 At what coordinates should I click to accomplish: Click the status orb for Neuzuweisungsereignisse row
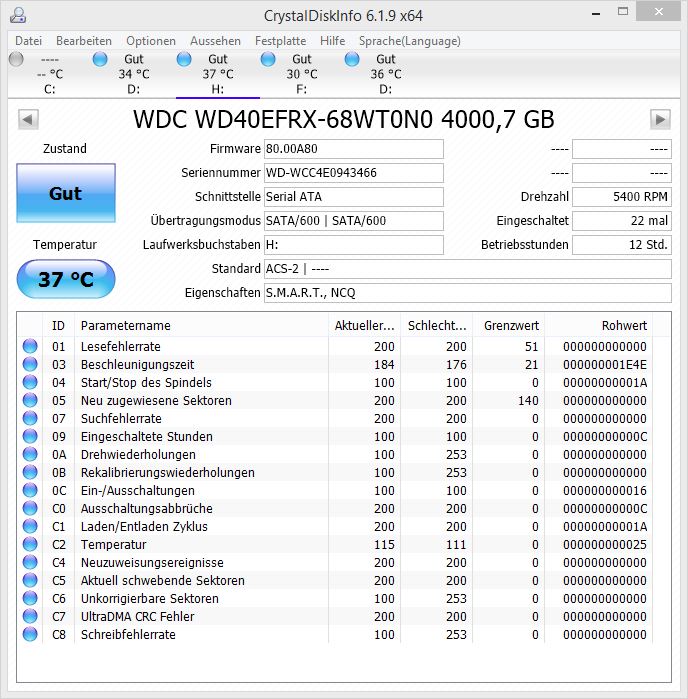30,562
